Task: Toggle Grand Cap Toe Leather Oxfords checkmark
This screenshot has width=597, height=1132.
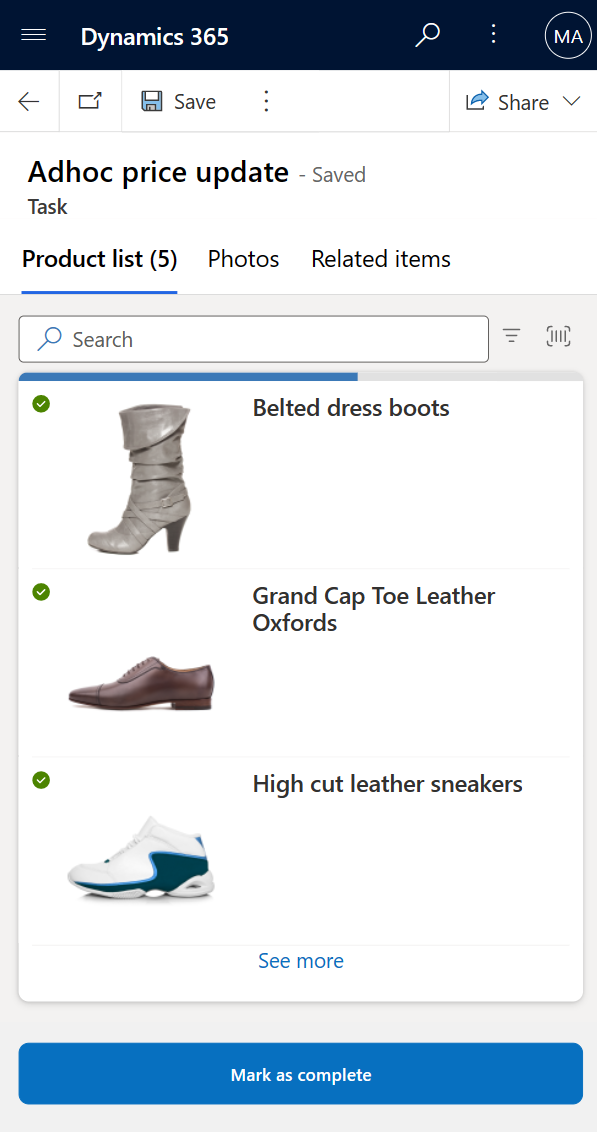Action: (x=41, y=592)
